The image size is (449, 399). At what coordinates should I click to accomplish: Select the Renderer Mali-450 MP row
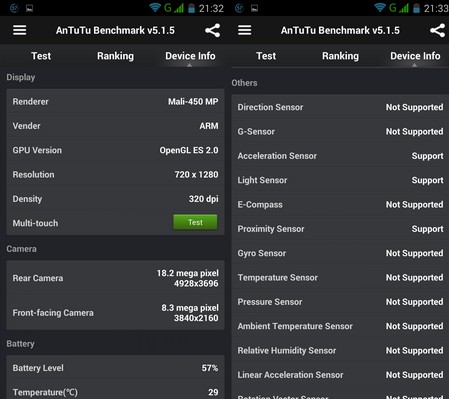coord(115,102)
